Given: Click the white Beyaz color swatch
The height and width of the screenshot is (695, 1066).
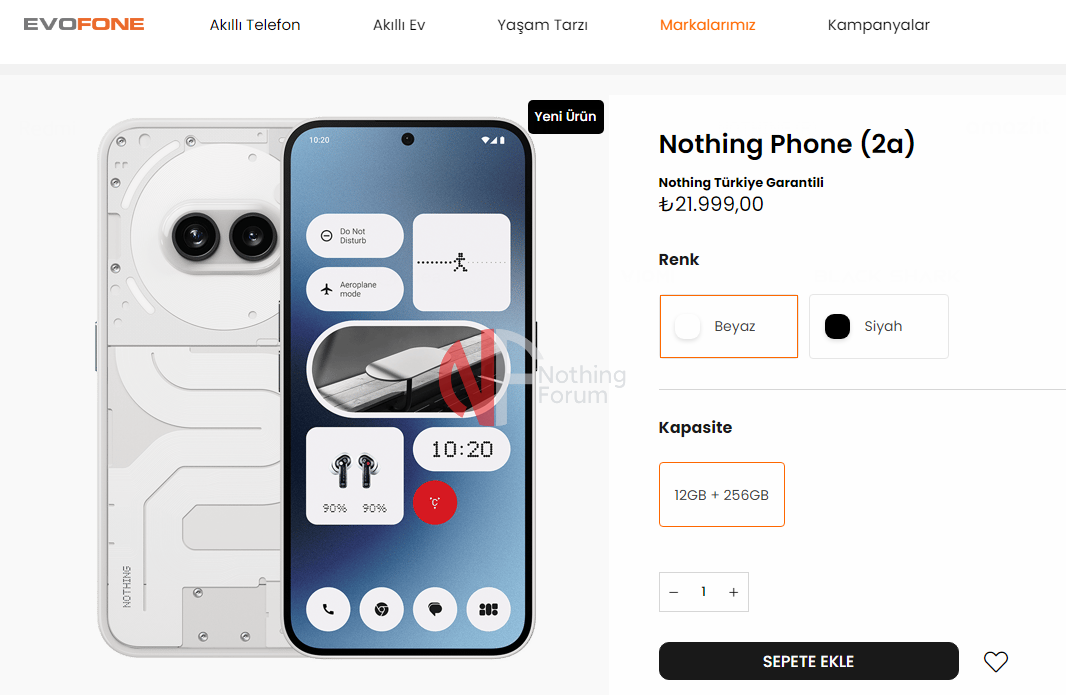Looking at the screenshot, I should pyautogui.click(x=687, y=326).
